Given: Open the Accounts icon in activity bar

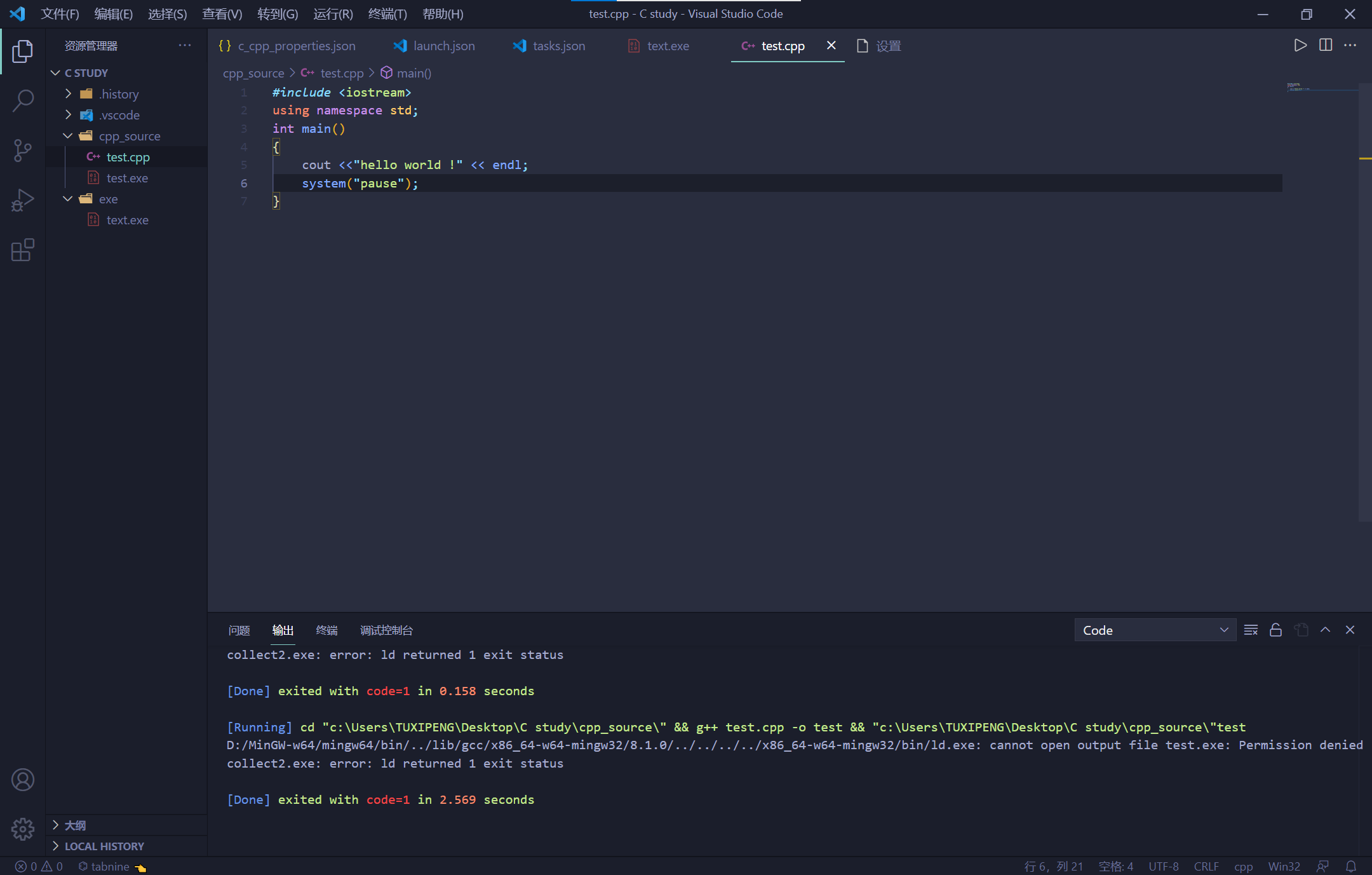Looking at the screenshot, I should 23,780.
